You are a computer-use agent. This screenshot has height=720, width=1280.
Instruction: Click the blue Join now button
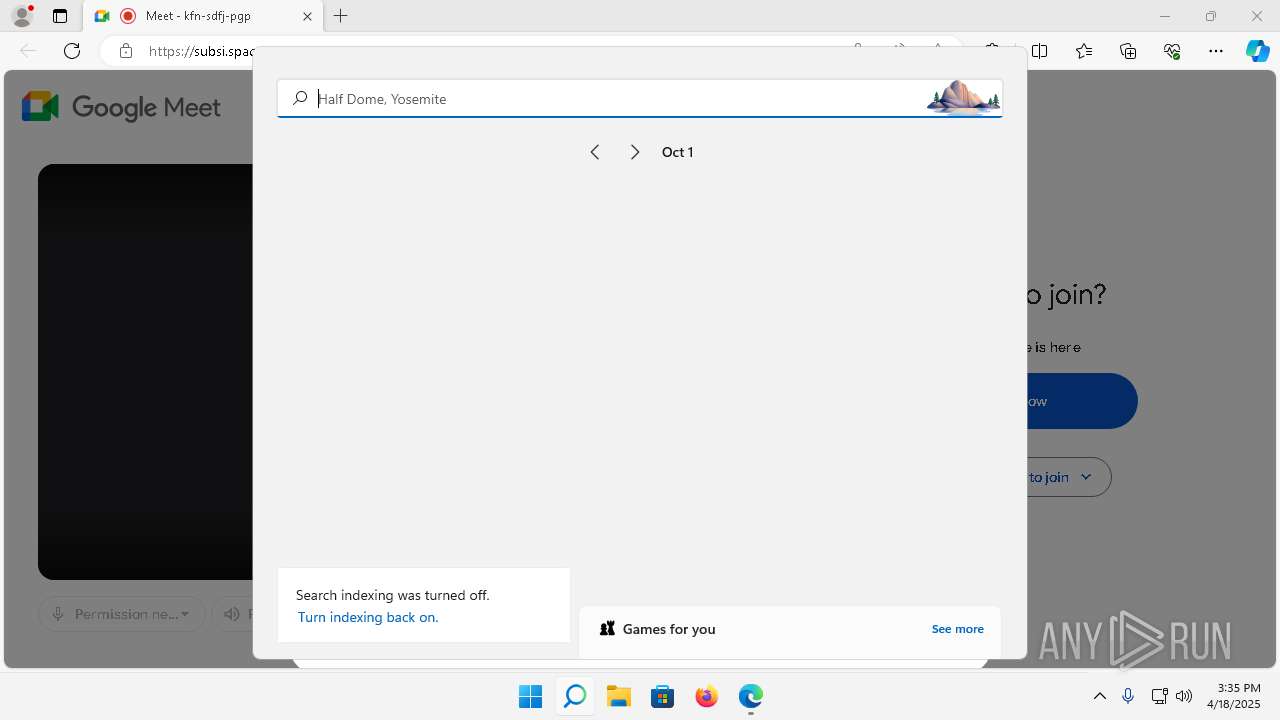click(x=1082, y=401)
